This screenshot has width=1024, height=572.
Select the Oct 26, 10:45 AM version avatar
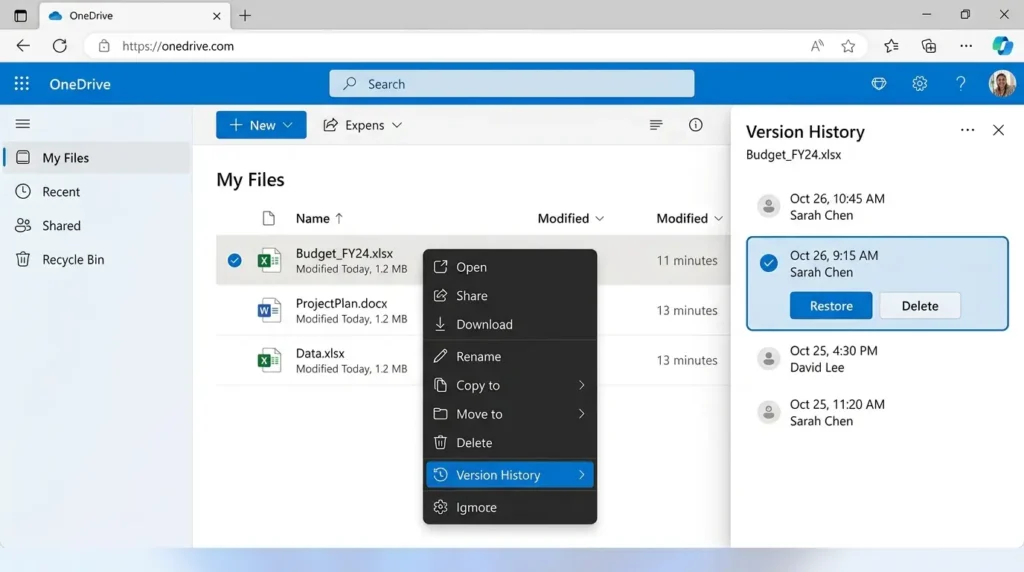point(769,206)
